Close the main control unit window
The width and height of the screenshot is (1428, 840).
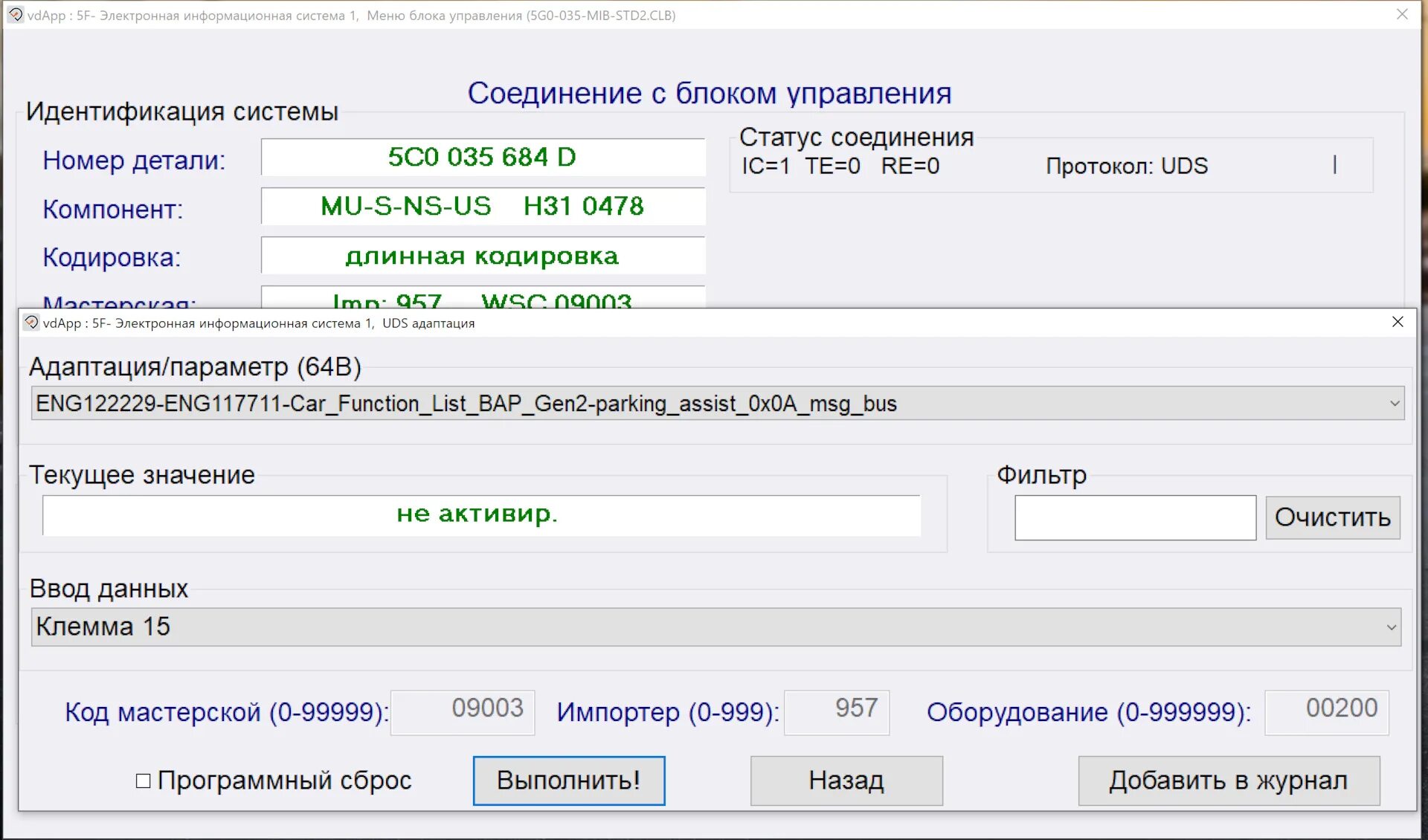[1402, 15]
